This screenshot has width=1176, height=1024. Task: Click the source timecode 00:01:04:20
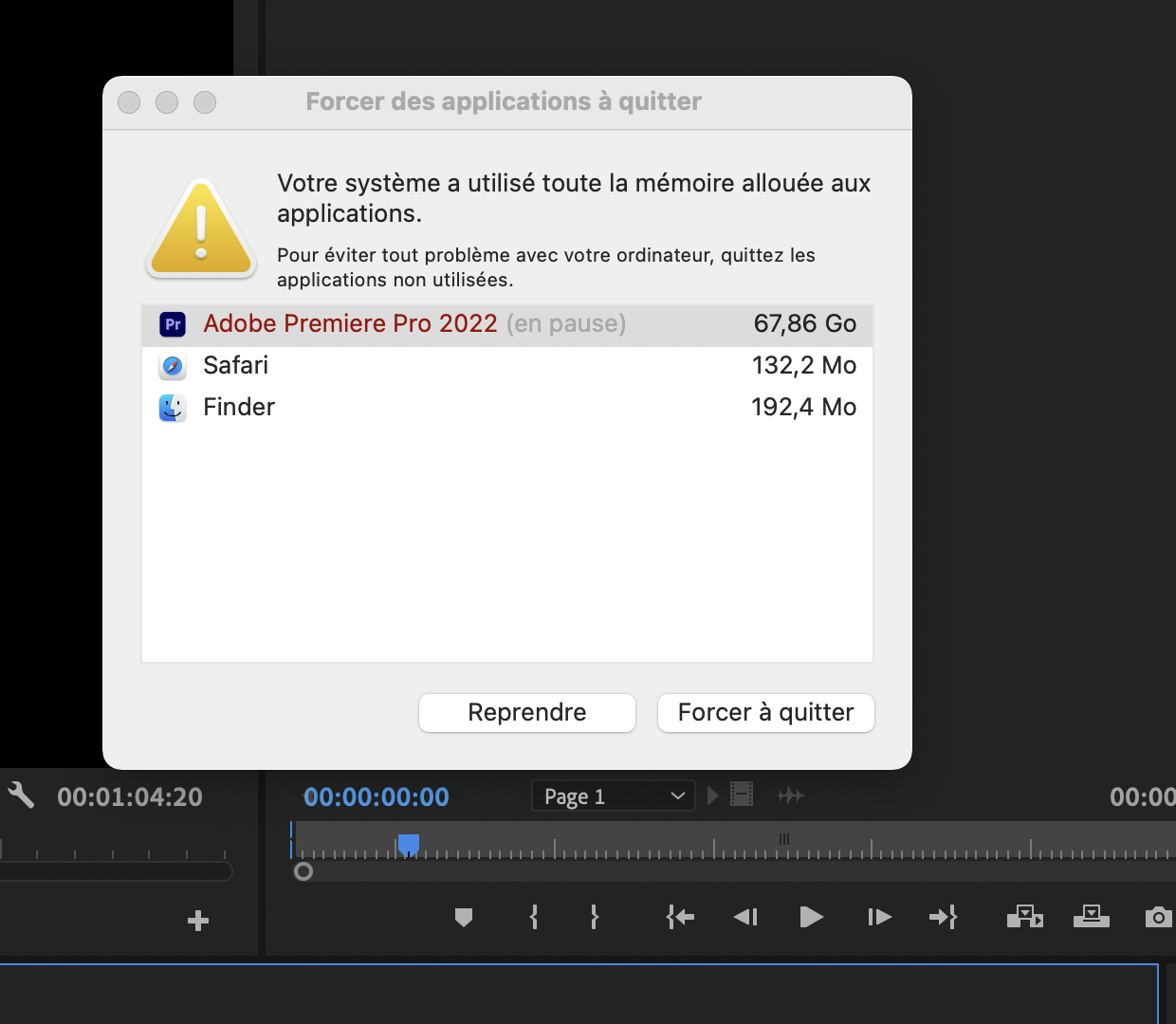tap(130, 796)
